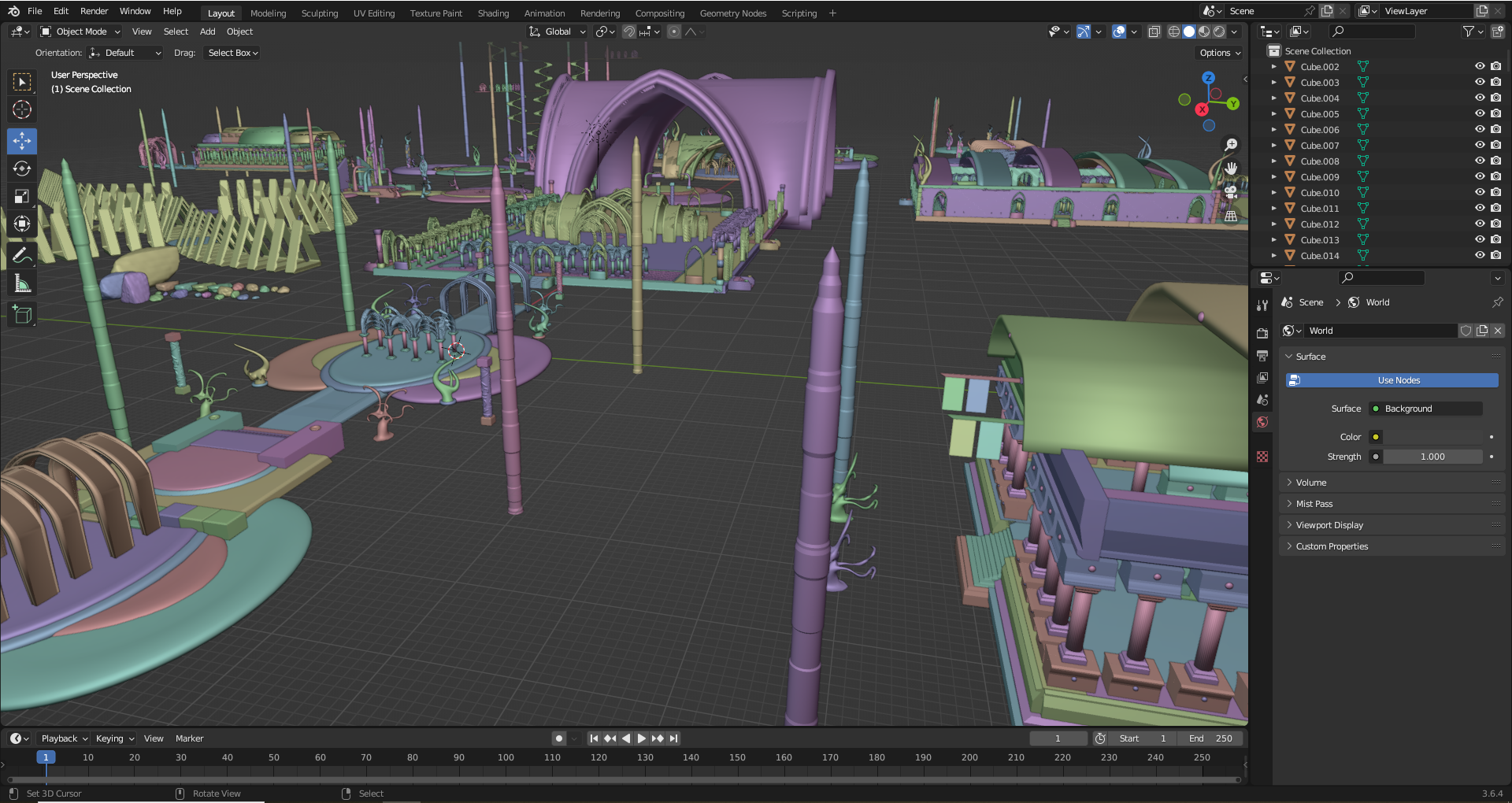The height and width of the screenshot is (803, 1512).
Task: Select the Measure tool
Action: point(22,283)
